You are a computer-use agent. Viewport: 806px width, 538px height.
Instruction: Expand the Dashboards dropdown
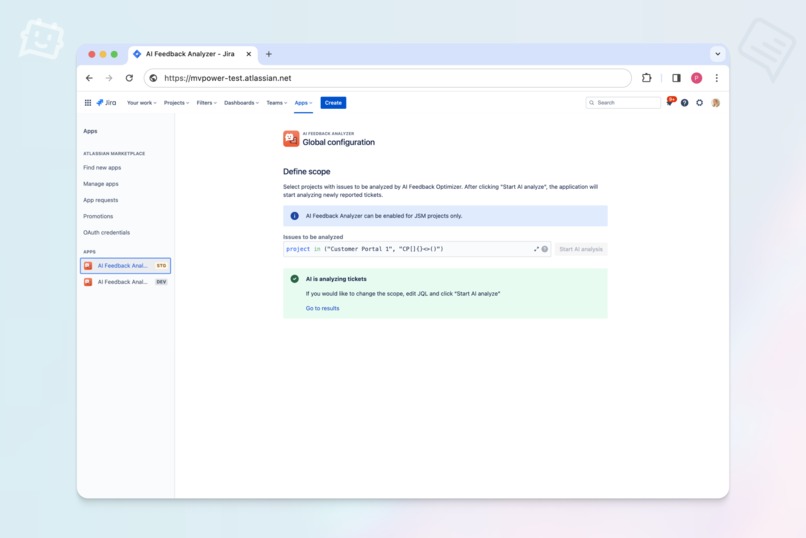point(241,103)
